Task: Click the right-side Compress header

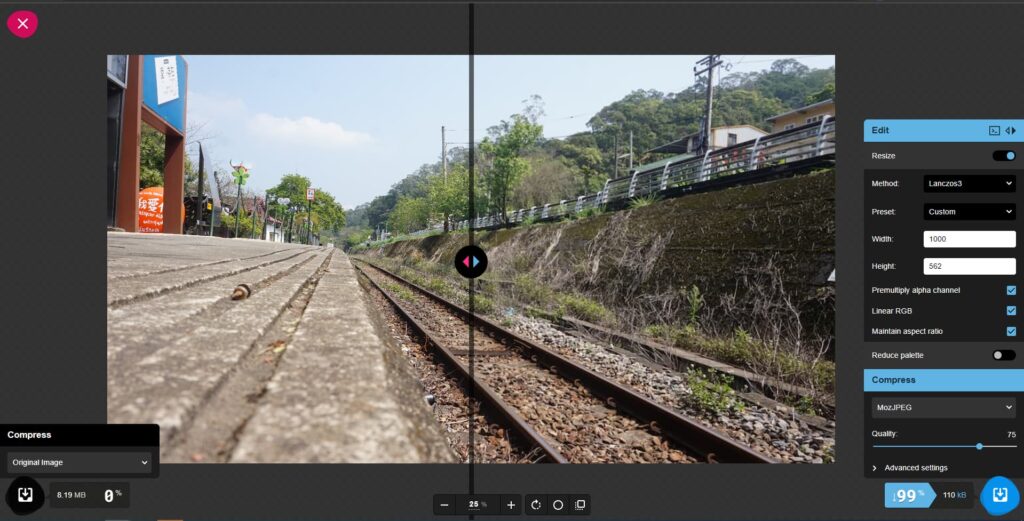Action: [944, 380]
